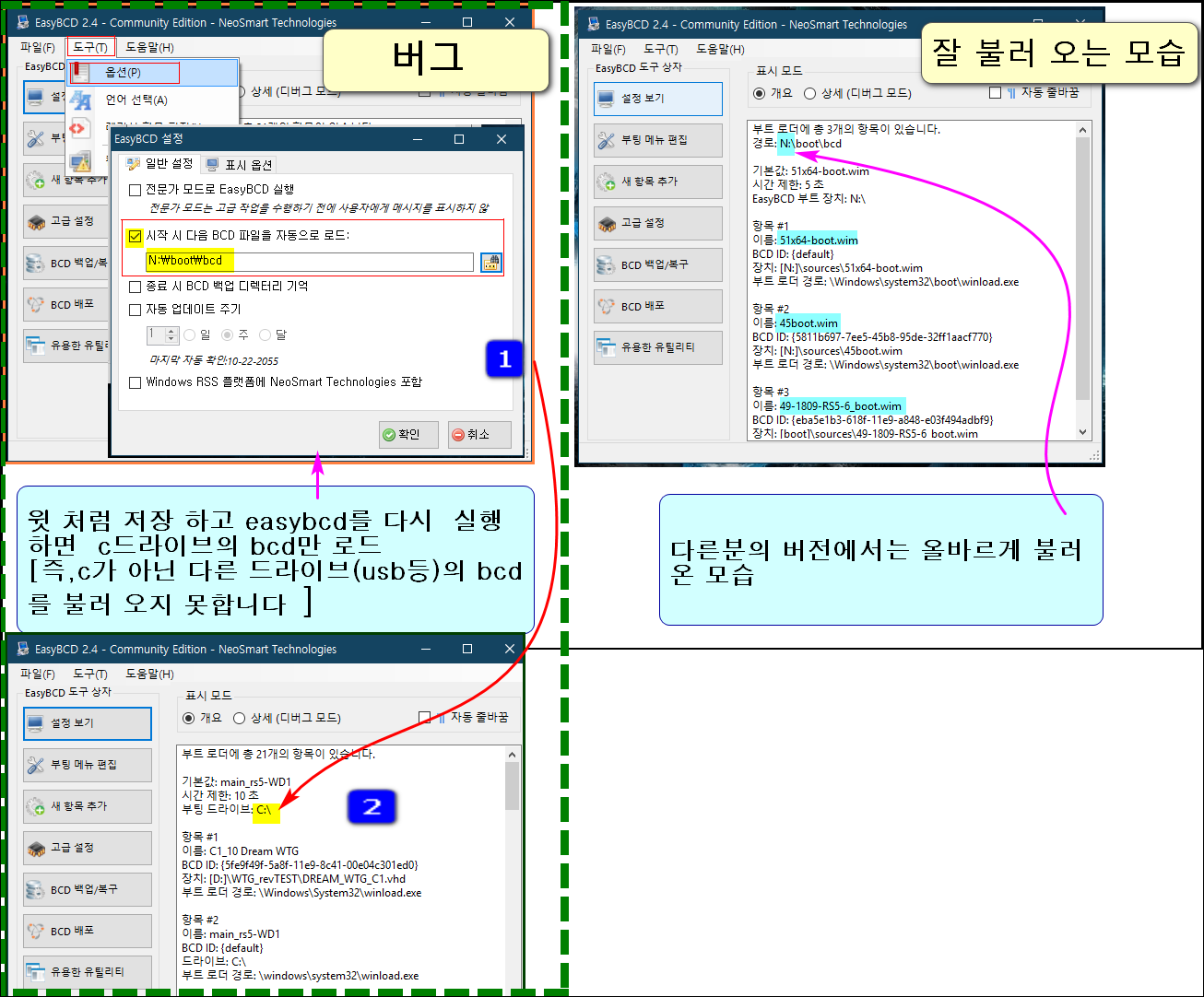This screenshot has width=1204, height=997.
Task: Click the red code-brackets icon in the Tools menu
Action: click(79, 129)
